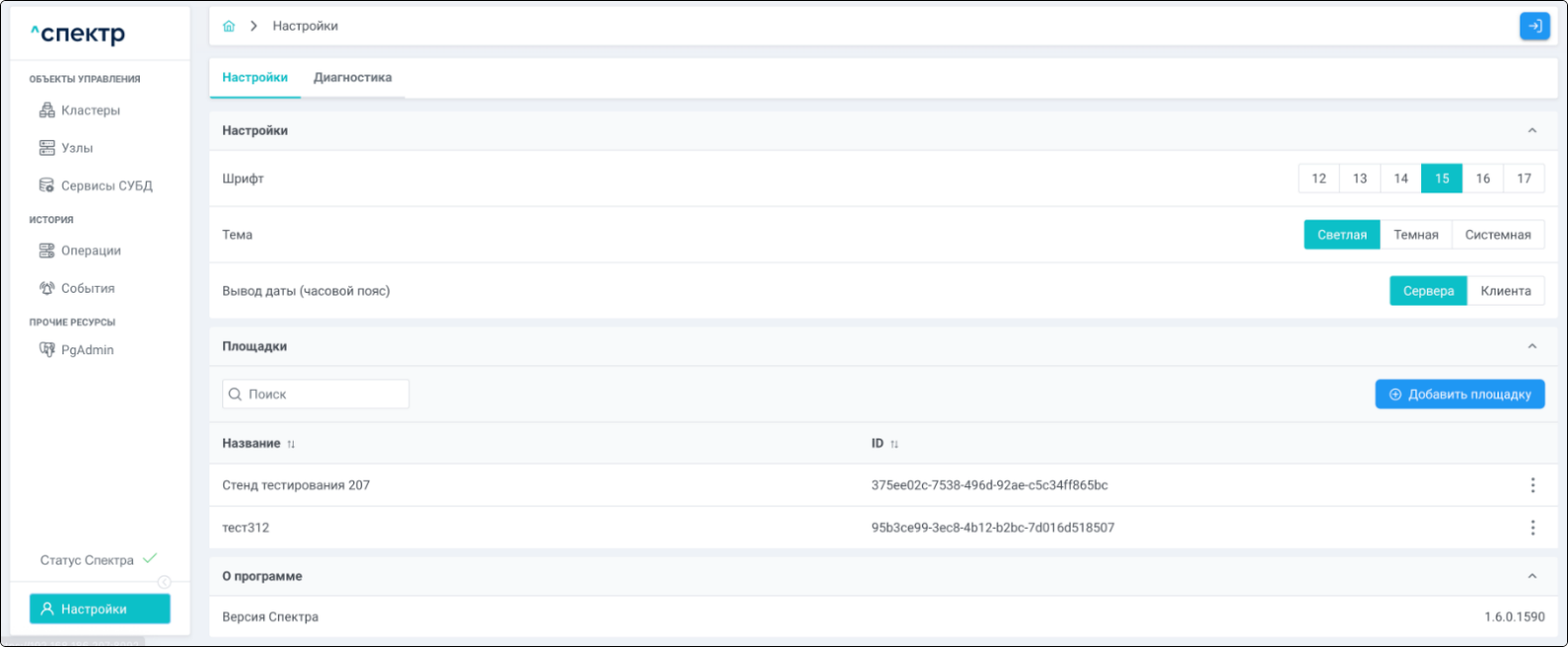Sort table by ID column icon
Viewport: 1568px width, 647px height.
pos(894,445)
